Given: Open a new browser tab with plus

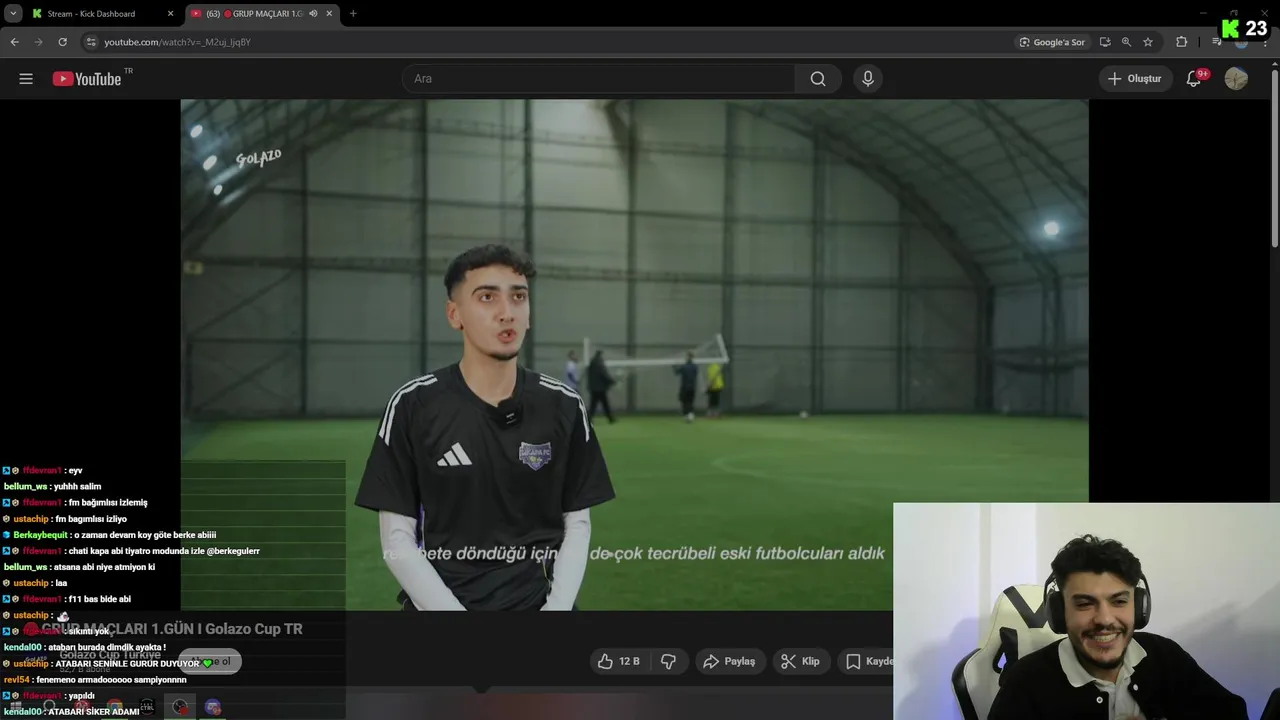Looking at the screenshot, I should 353,14.
